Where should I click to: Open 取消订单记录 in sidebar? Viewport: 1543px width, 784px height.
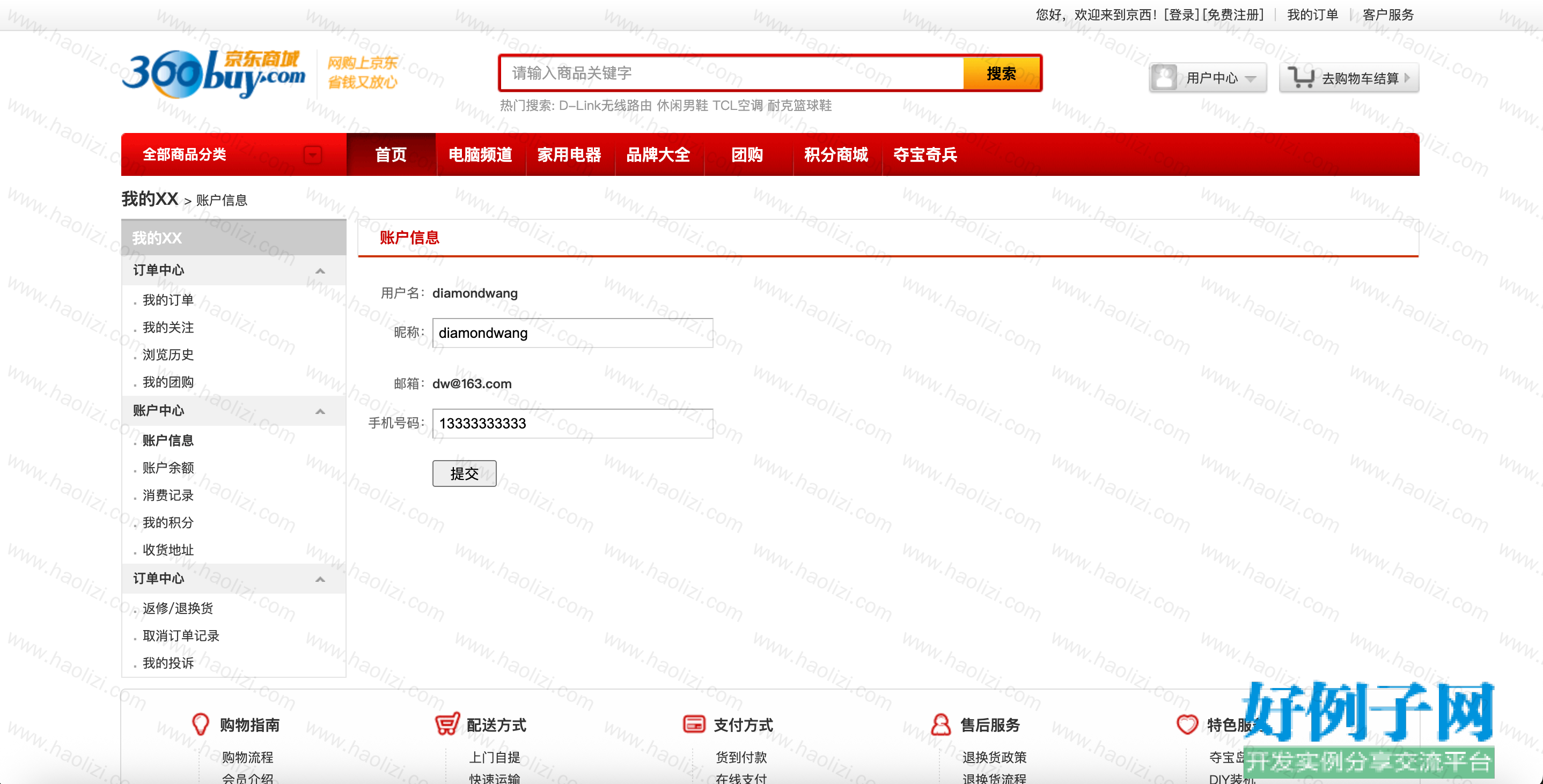click(181, 636)
